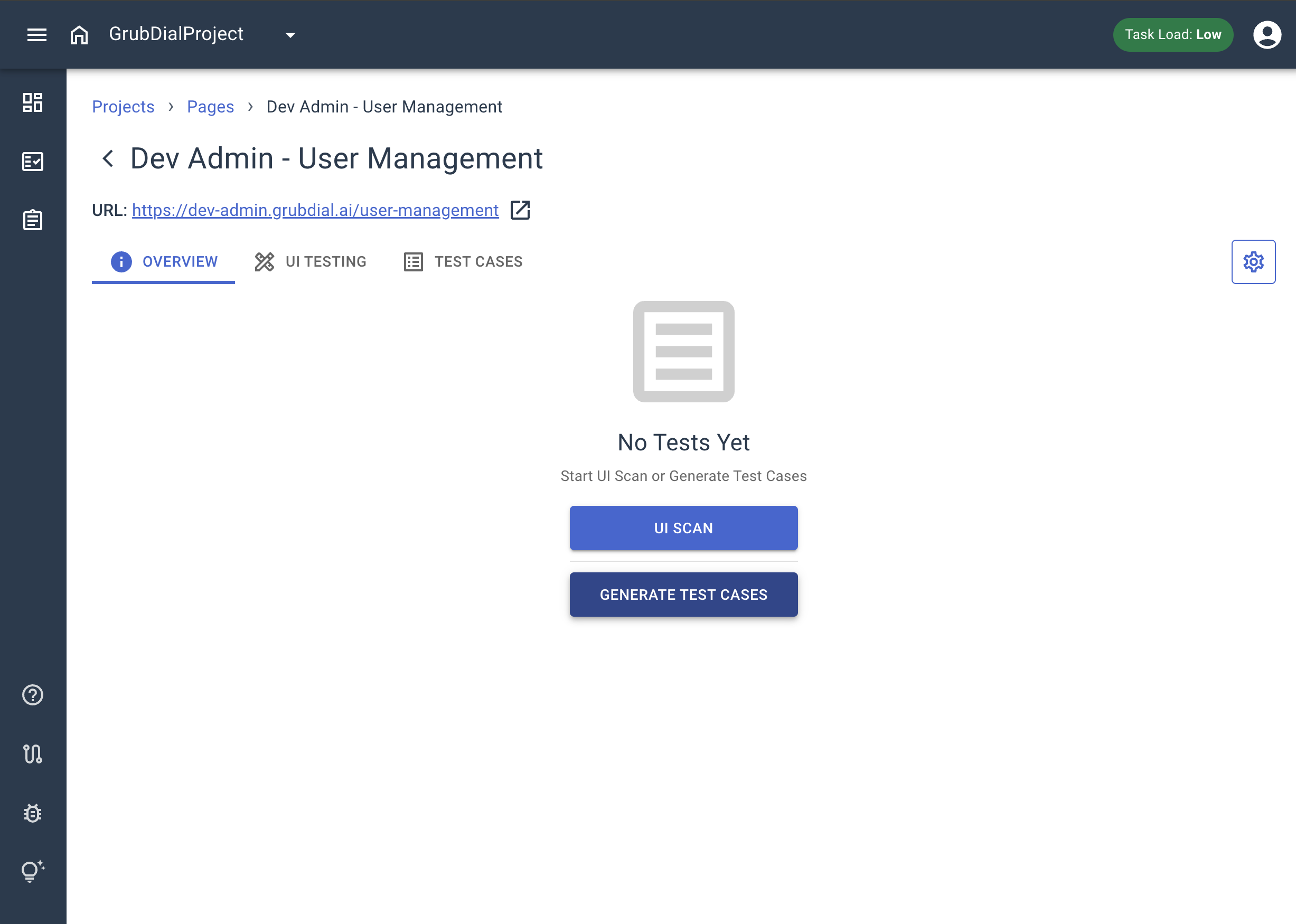Click the GENERATE TEST CASES button
Screen dimensions: 1296x924
point(683,595)
